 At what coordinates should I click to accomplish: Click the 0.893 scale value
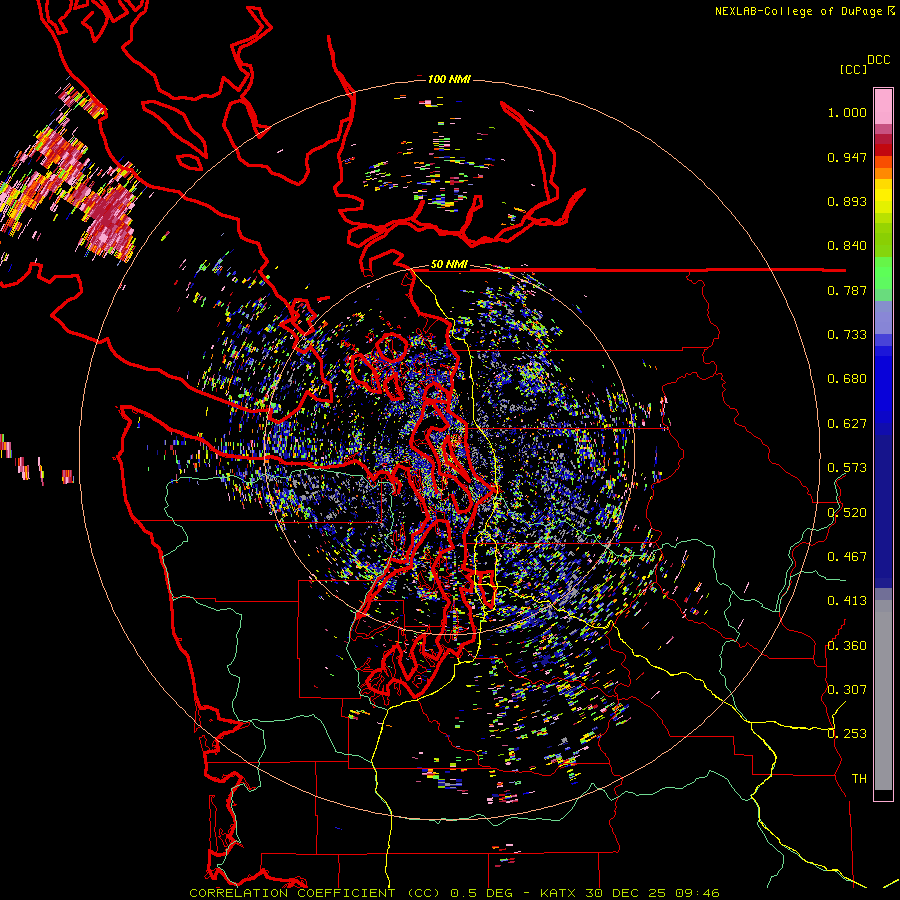[x=847, y=201]
